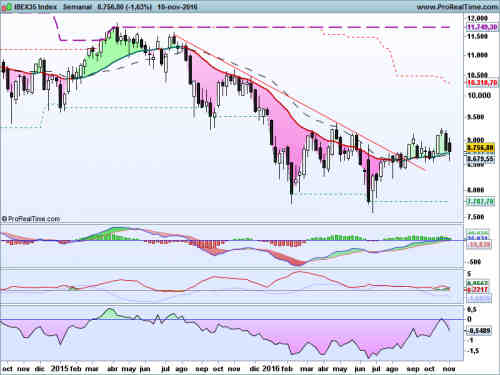The image size is (500, 375).
Task: Open the www.ProRealTime.com link at top right
Action: click(456, 7)
